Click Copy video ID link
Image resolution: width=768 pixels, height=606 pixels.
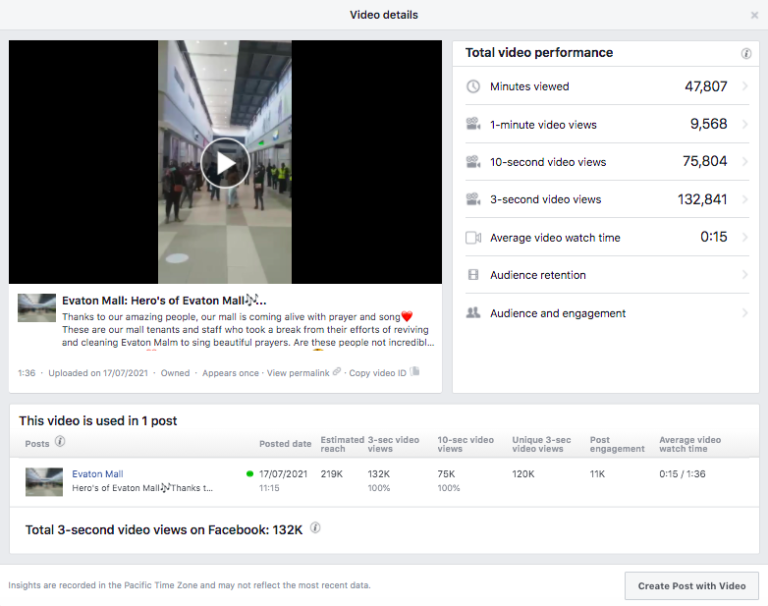[378, 373]
